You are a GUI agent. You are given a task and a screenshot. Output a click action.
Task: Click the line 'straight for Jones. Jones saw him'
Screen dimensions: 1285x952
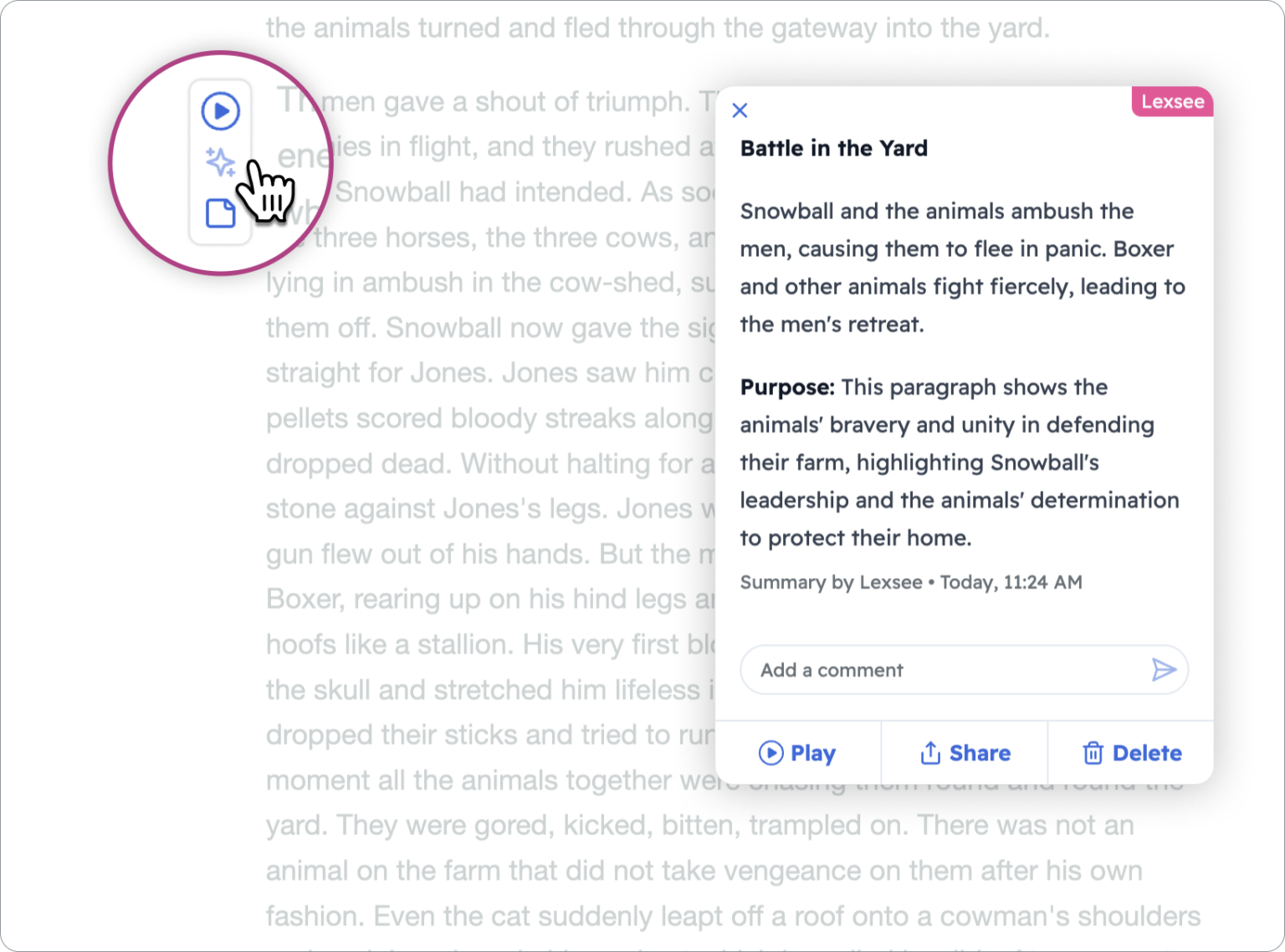pyautogui.click(x=489, y=373)
